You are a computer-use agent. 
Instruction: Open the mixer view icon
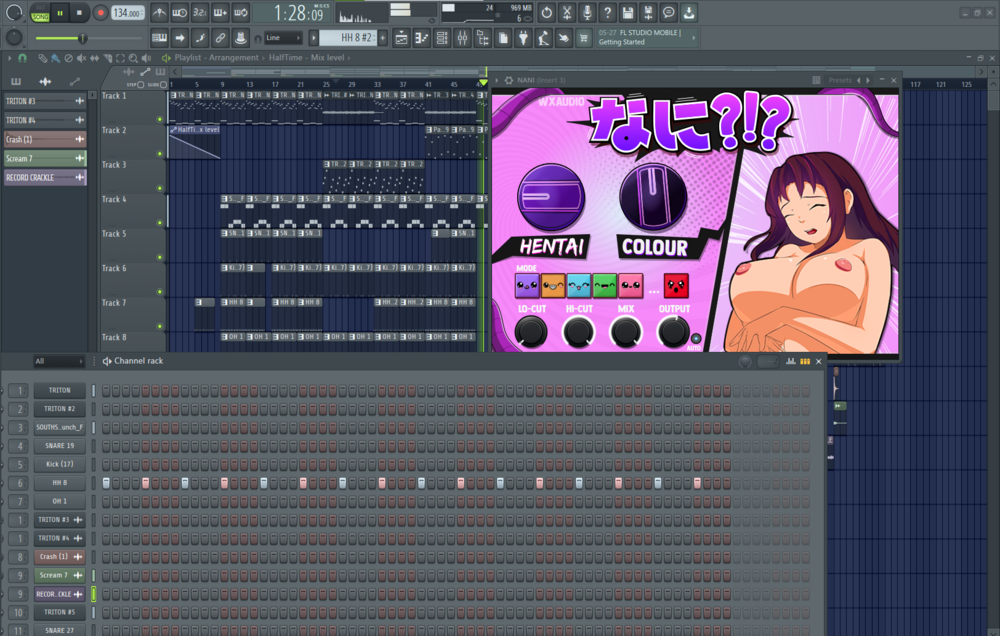click(462, 38)
